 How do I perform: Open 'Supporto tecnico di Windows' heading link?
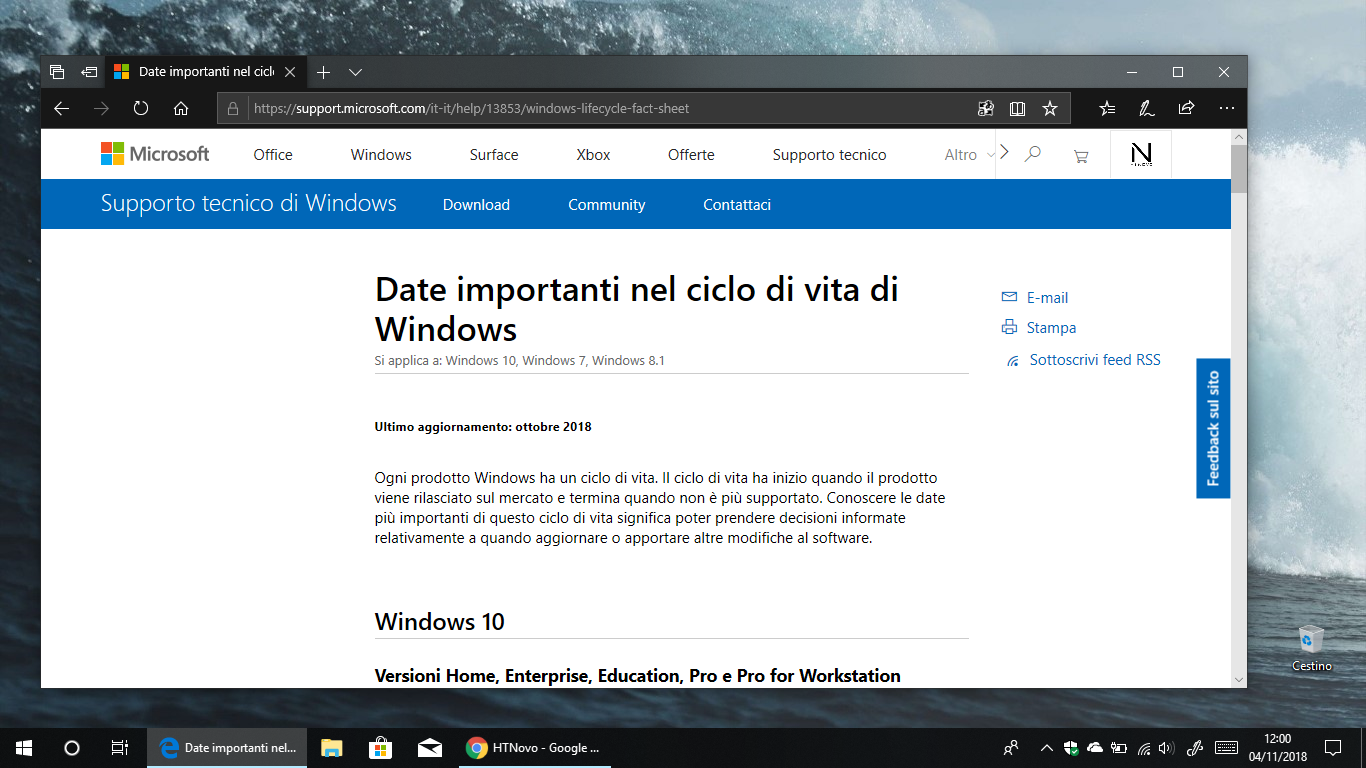click(x=249, y=203)
